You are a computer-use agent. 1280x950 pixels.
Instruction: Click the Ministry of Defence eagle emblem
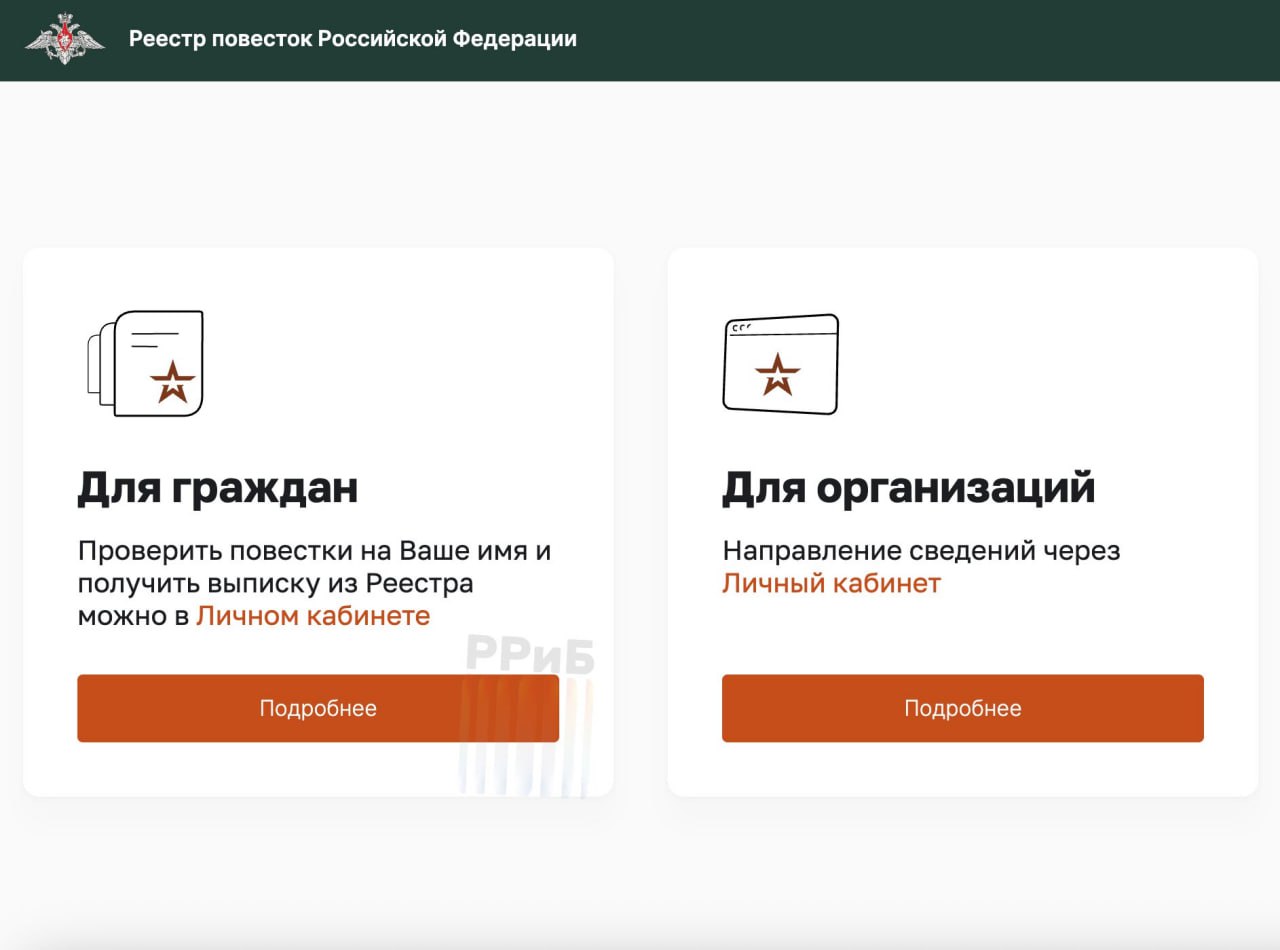[x=65, y=40]
